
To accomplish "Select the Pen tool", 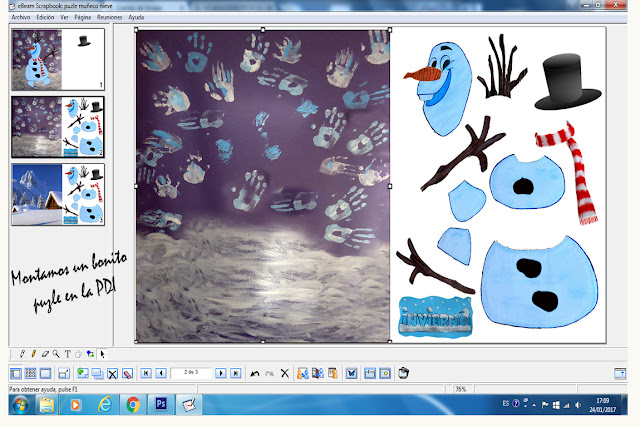I will click(x=22, y=354).
